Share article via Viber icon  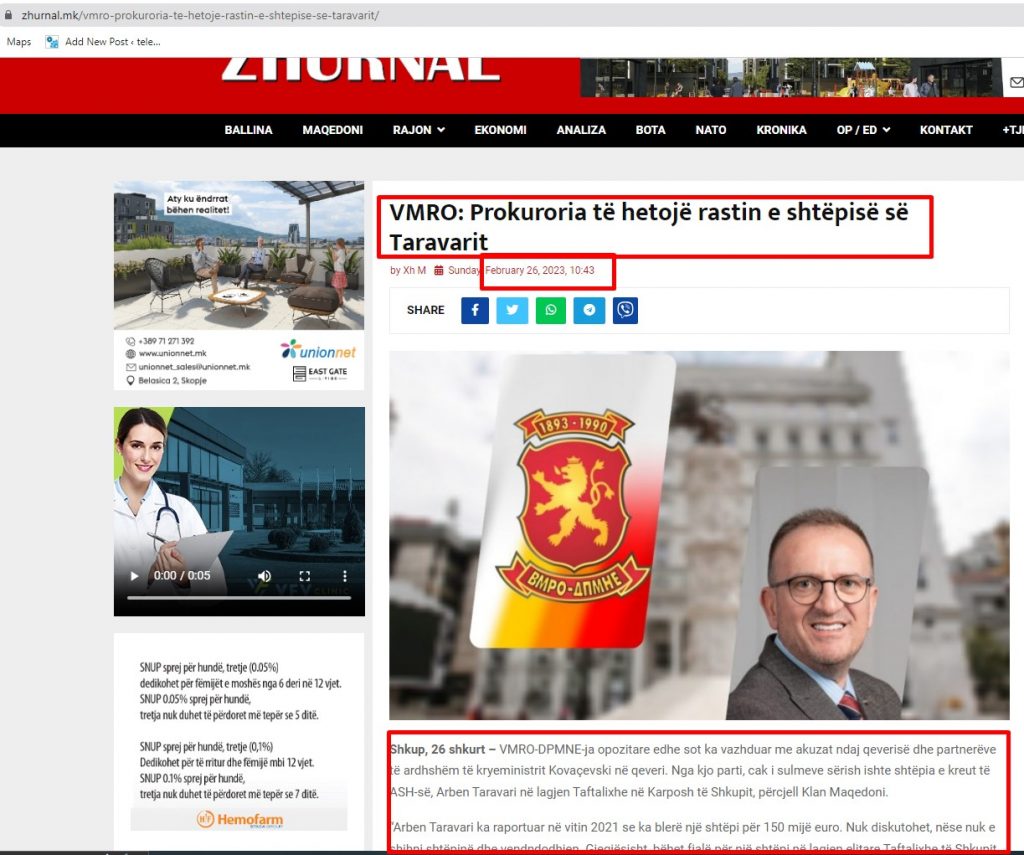(x=626, y=310)
